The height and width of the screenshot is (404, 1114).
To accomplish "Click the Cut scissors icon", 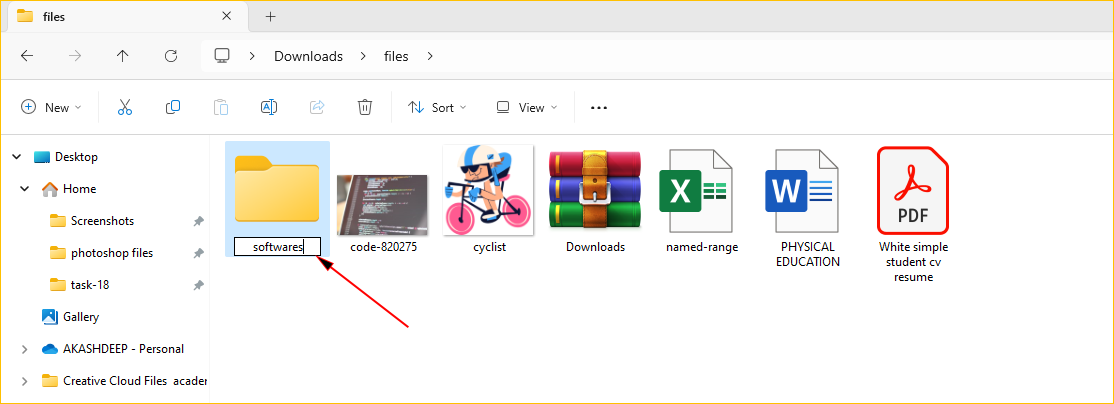I will point(125,107).
